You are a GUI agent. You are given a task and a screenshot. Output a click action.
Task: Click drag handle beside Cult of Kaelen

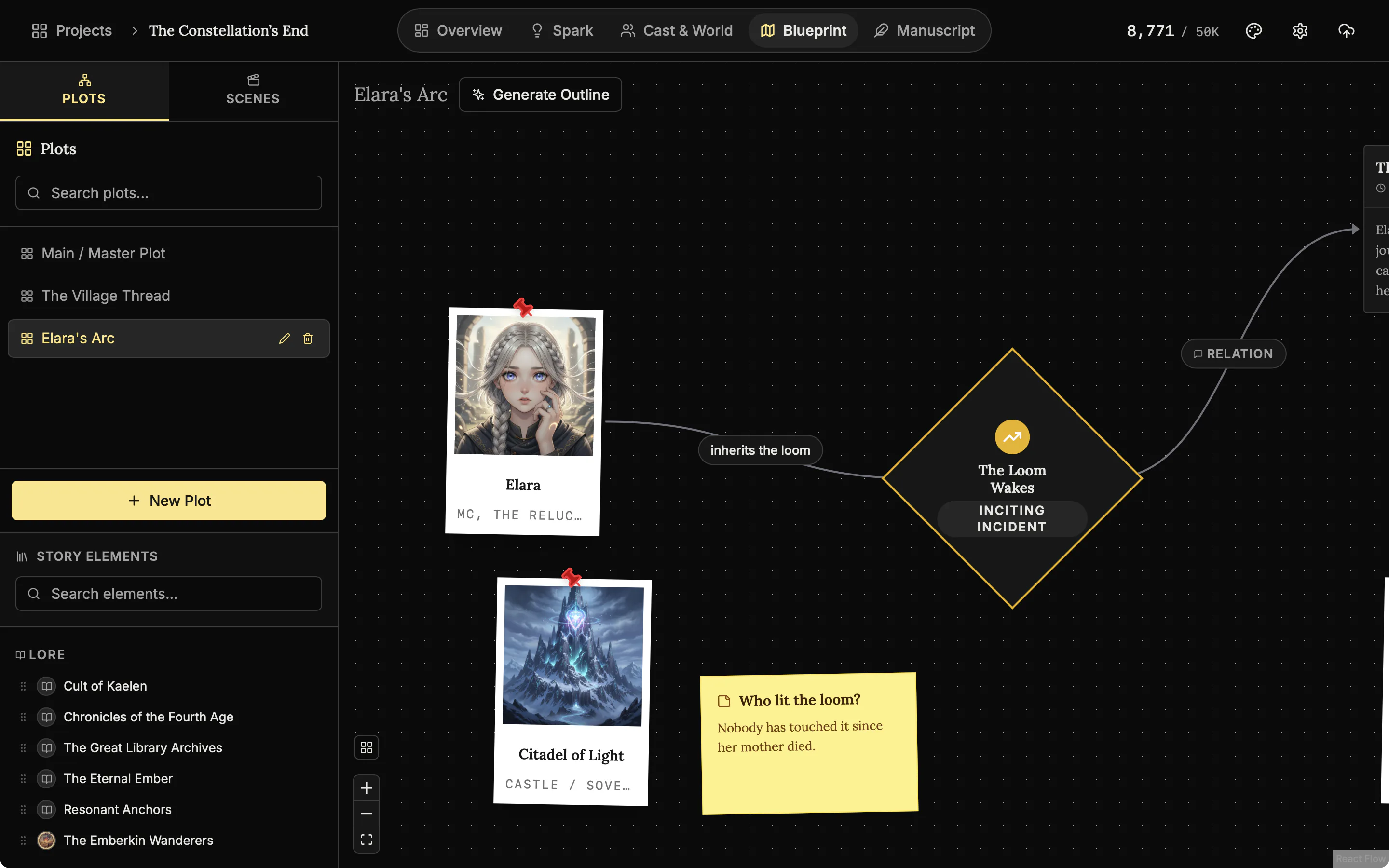23,685
